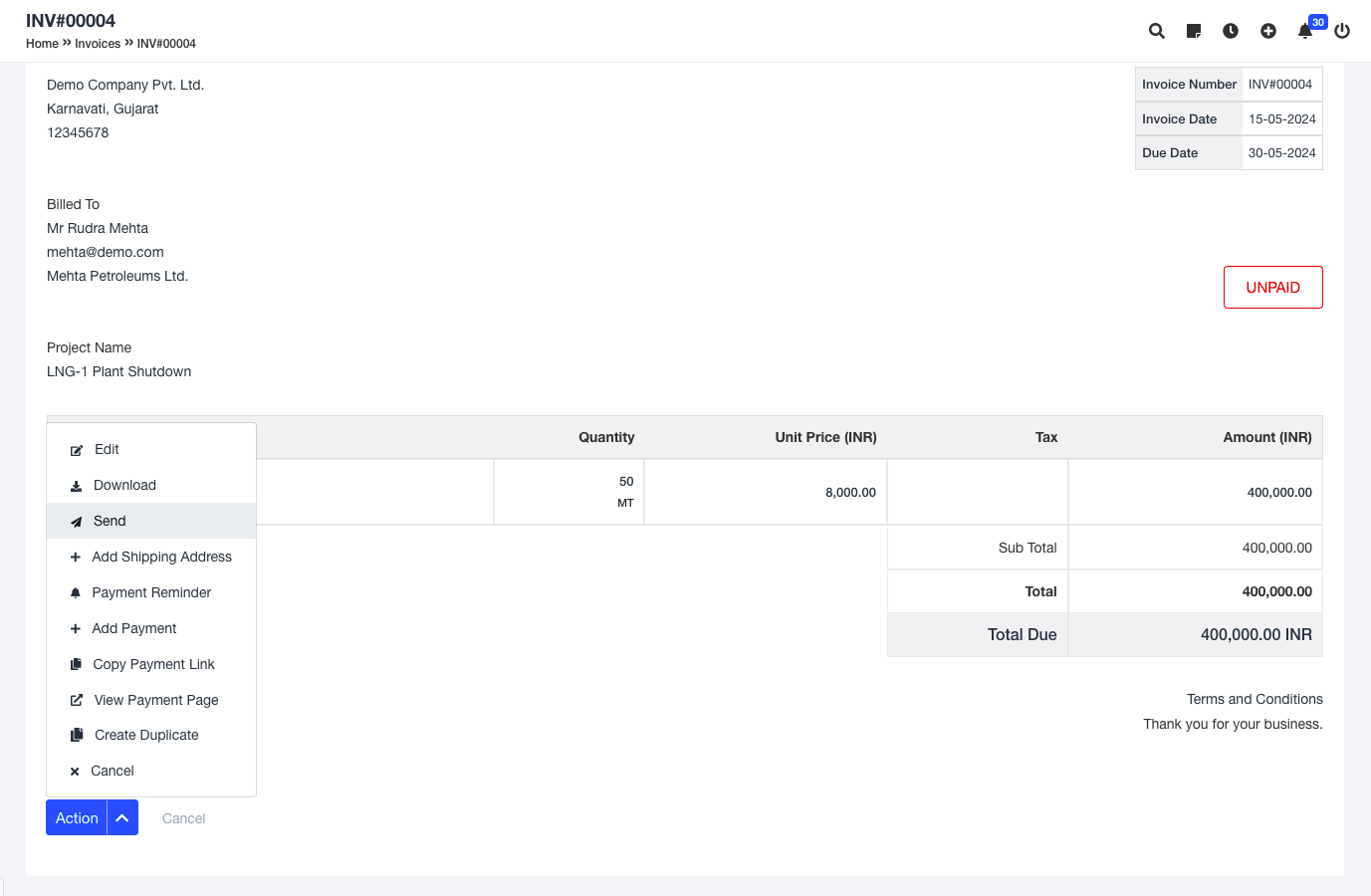Click Add Payment in the dropdown
Screen dimensions: 1371x896
pos(133,629)
